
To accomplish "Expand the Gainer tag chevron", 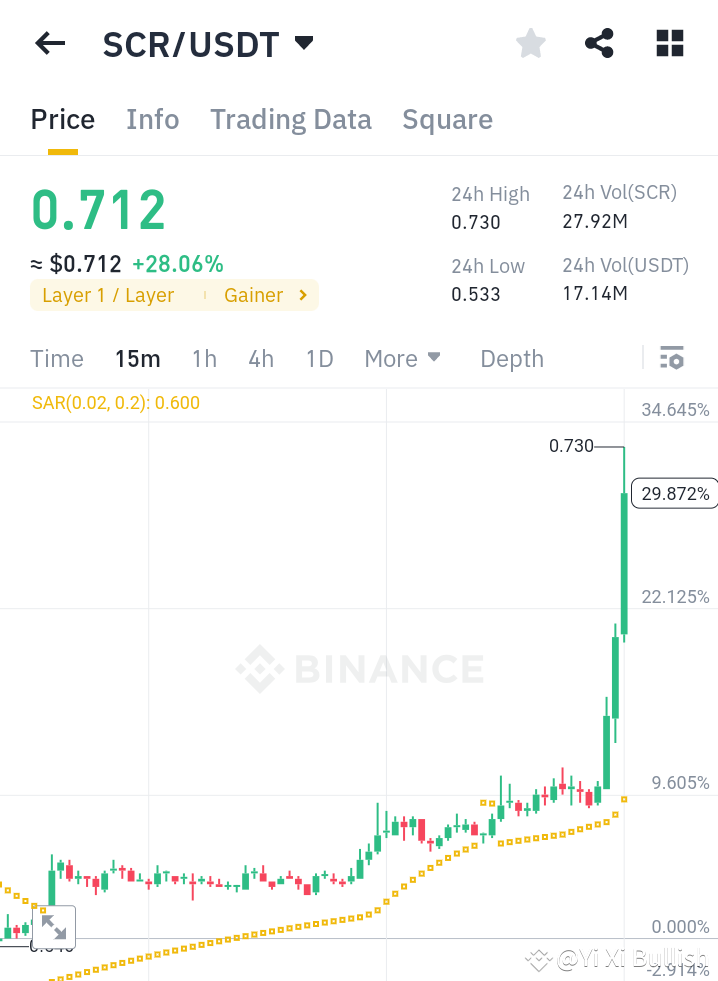I will pos(302,295).
